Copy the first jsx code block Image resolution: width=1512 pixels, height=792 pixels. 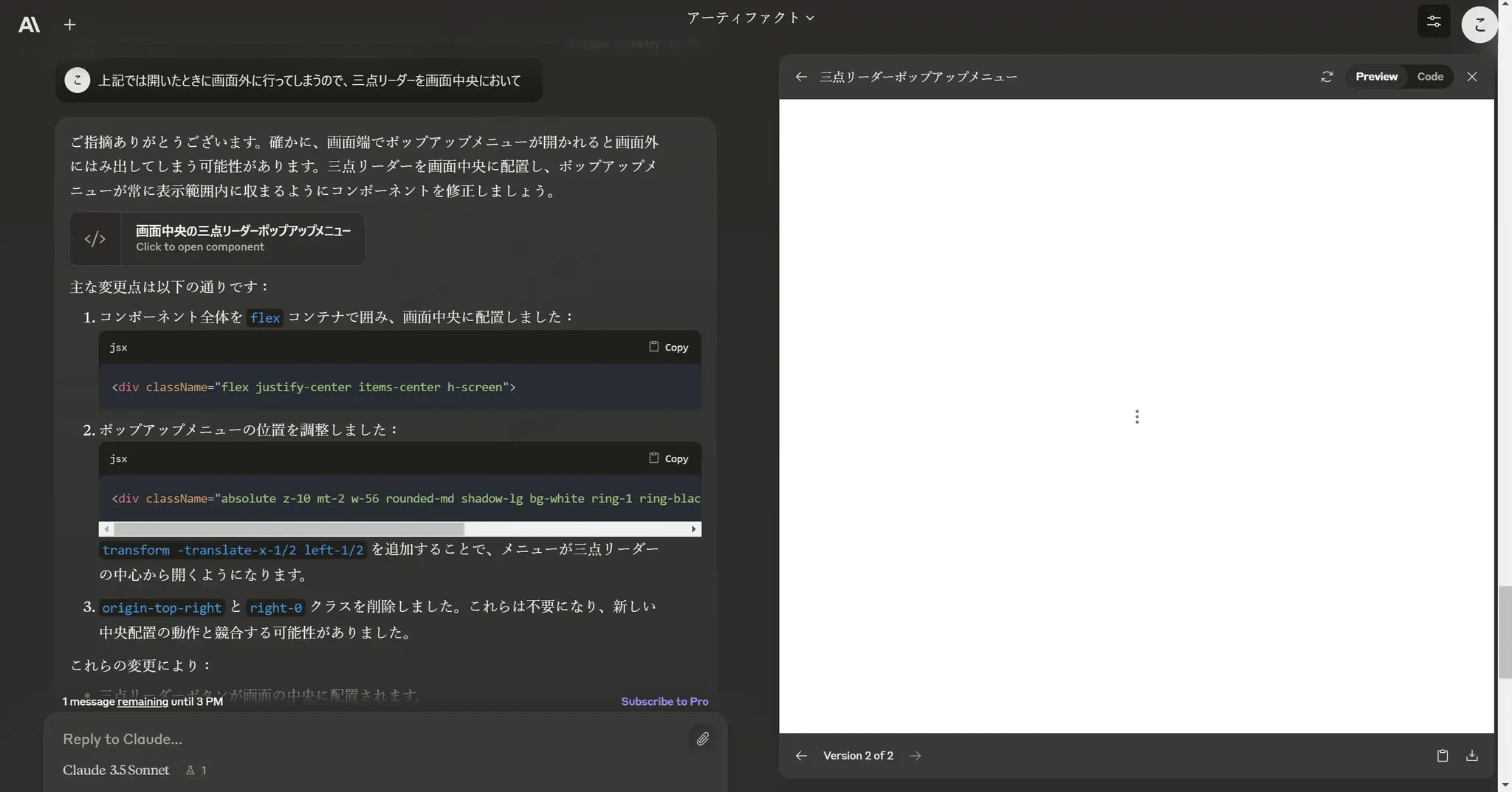667,347
